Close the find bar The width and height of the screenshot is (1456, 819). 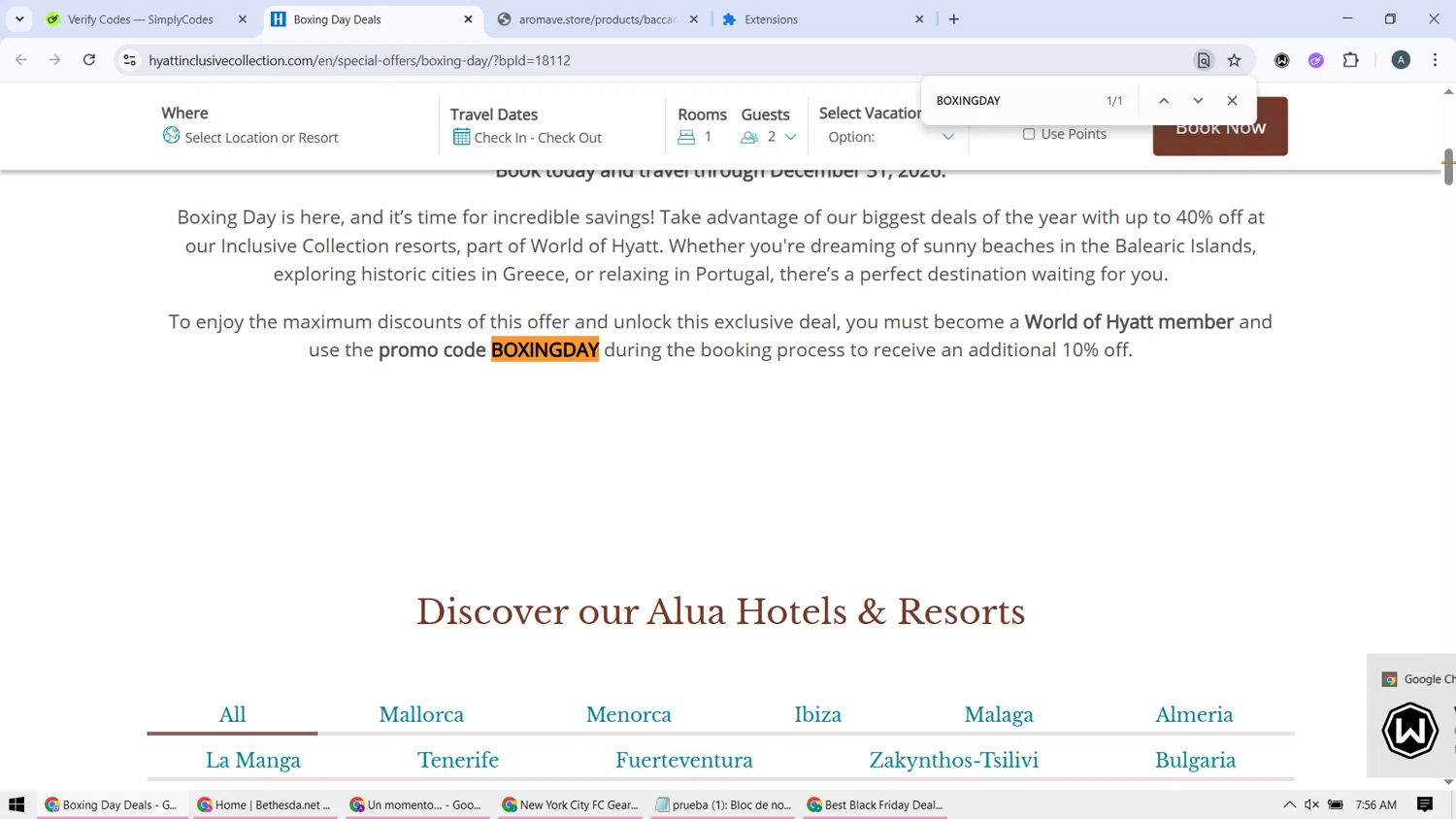pyautogui.click(x=1233, y=101)
